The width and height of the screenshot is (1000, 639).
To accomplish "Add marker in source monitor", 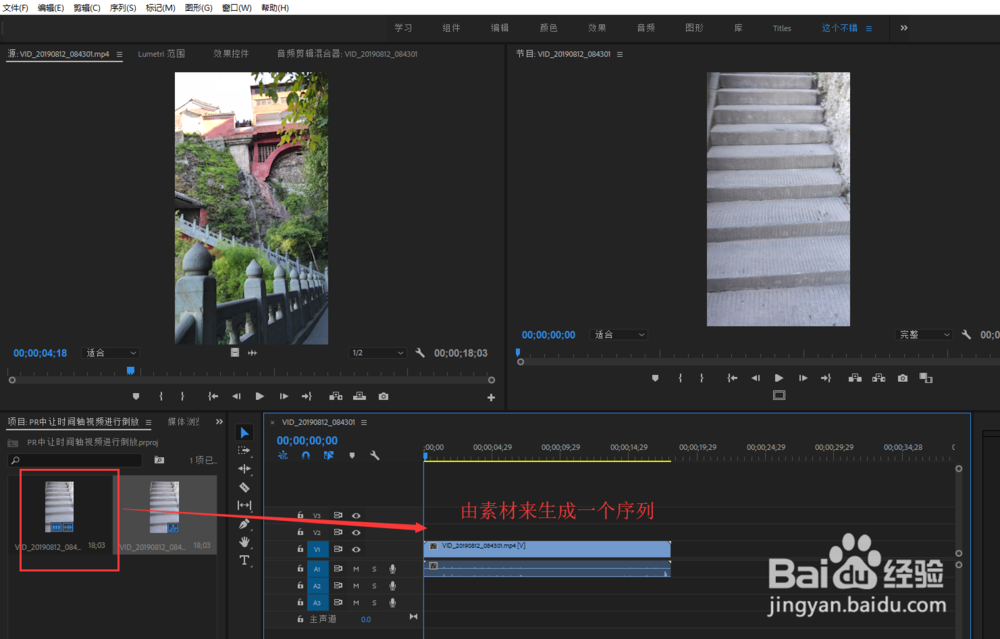I will pos(136,396).
